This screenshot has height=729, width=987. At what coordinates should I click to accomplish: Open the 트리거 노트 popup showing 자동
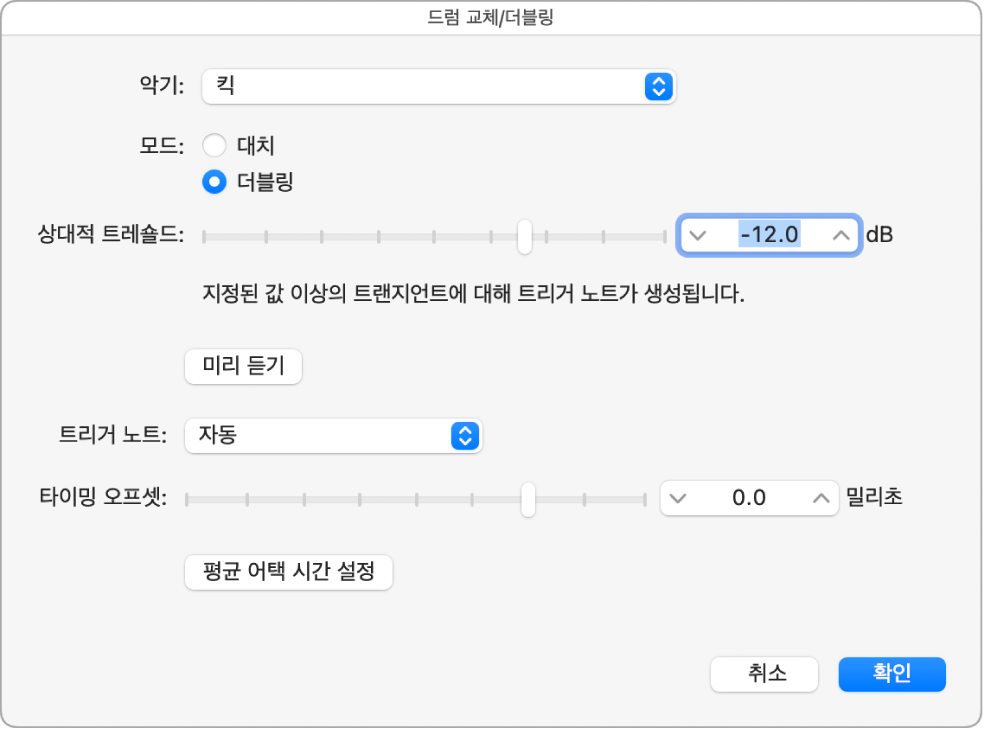click(333, 436)
